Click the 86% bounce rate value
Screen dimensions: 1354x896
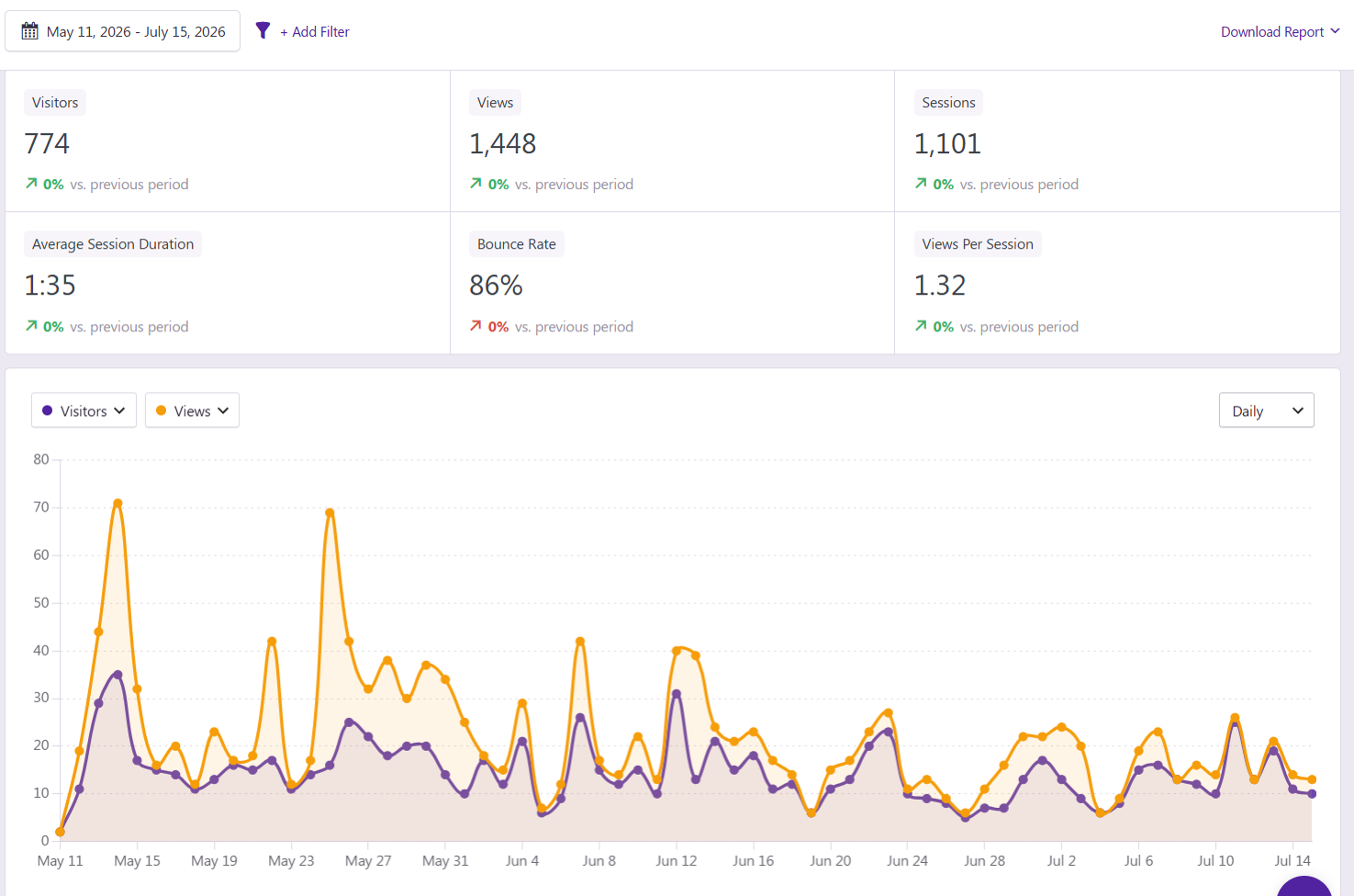[496, 286]
